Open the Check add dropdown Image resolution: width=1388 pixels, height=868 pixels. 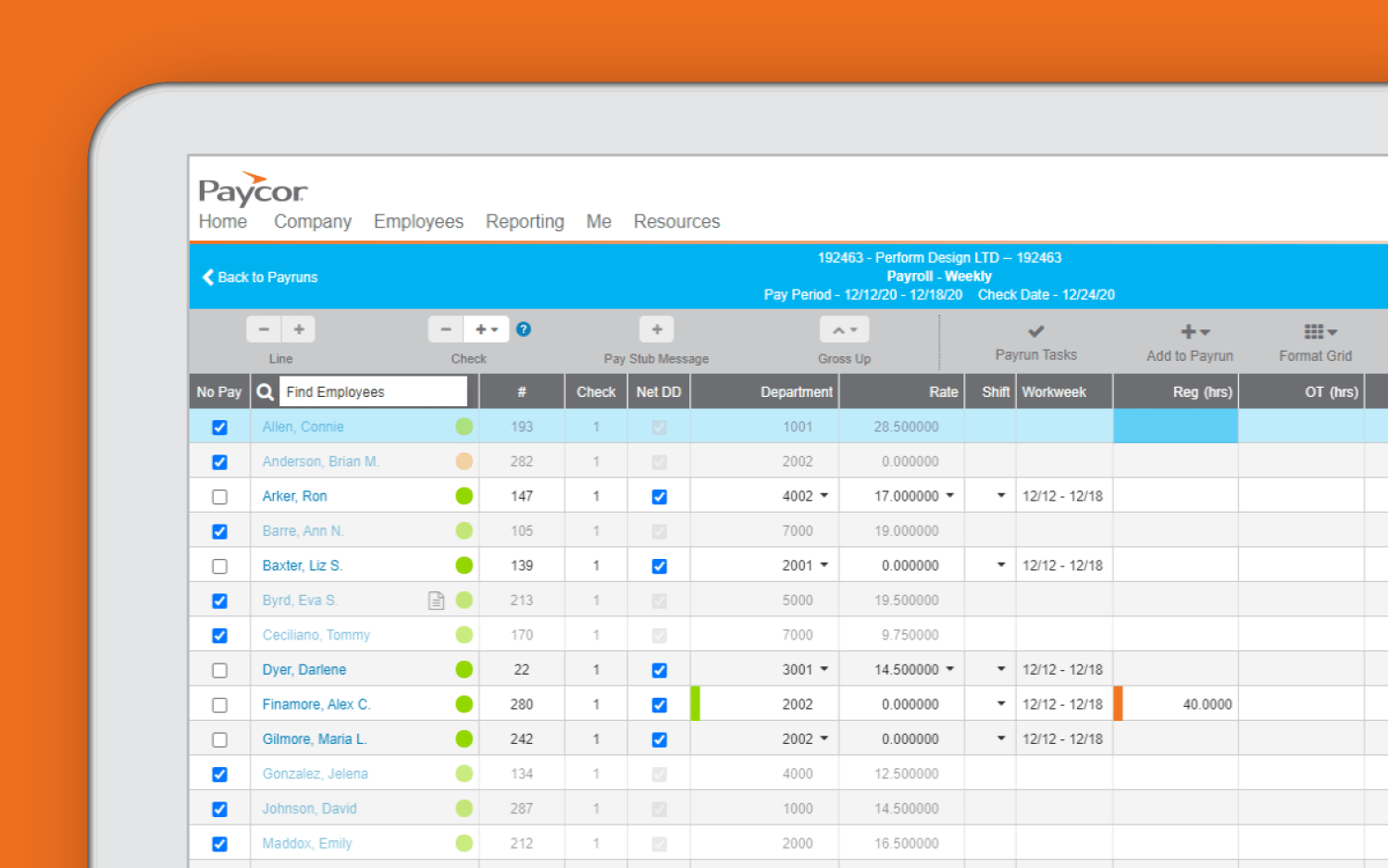[x=487, y=329]
